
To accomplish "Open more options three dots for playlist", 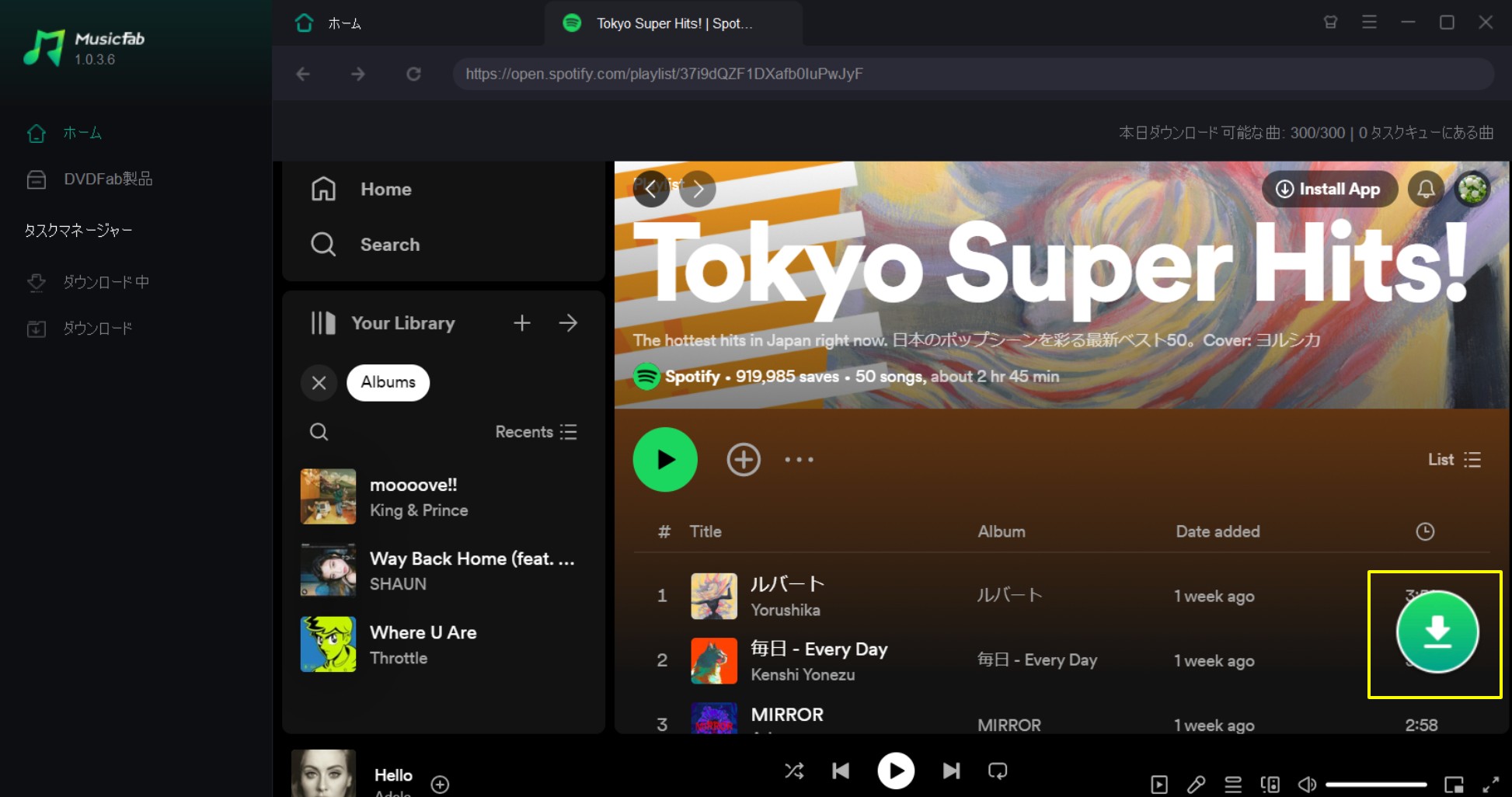I will [799, 460].
